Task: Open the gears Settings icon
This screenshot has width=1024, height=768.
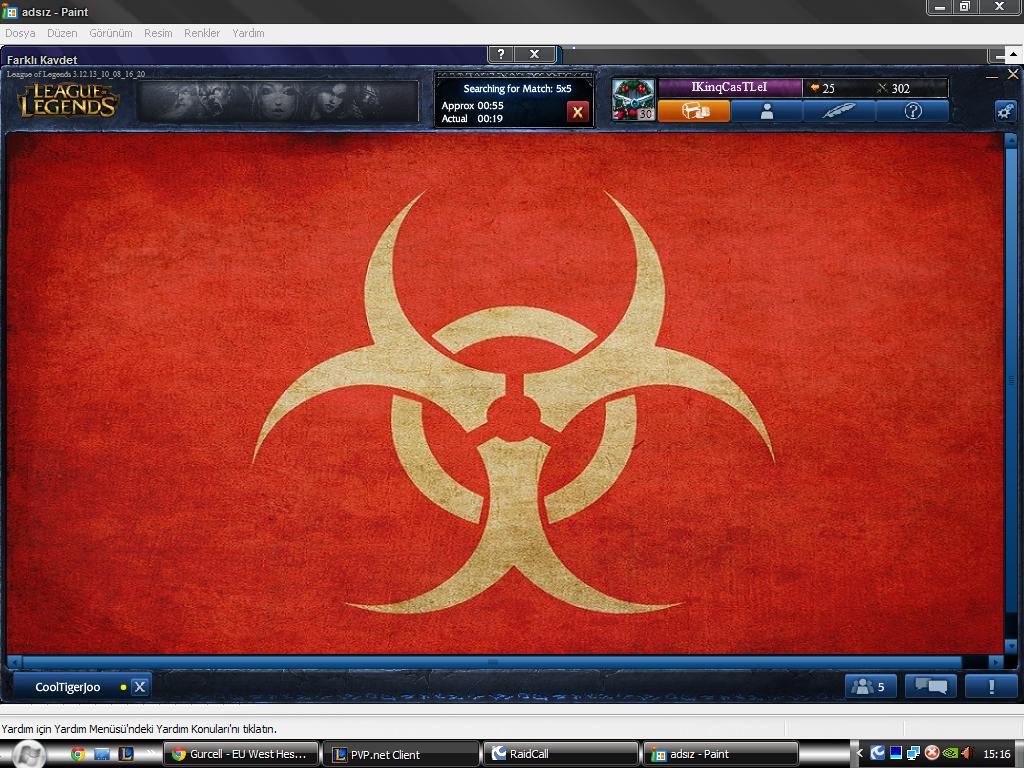Action: click(x=1005, y=111)
